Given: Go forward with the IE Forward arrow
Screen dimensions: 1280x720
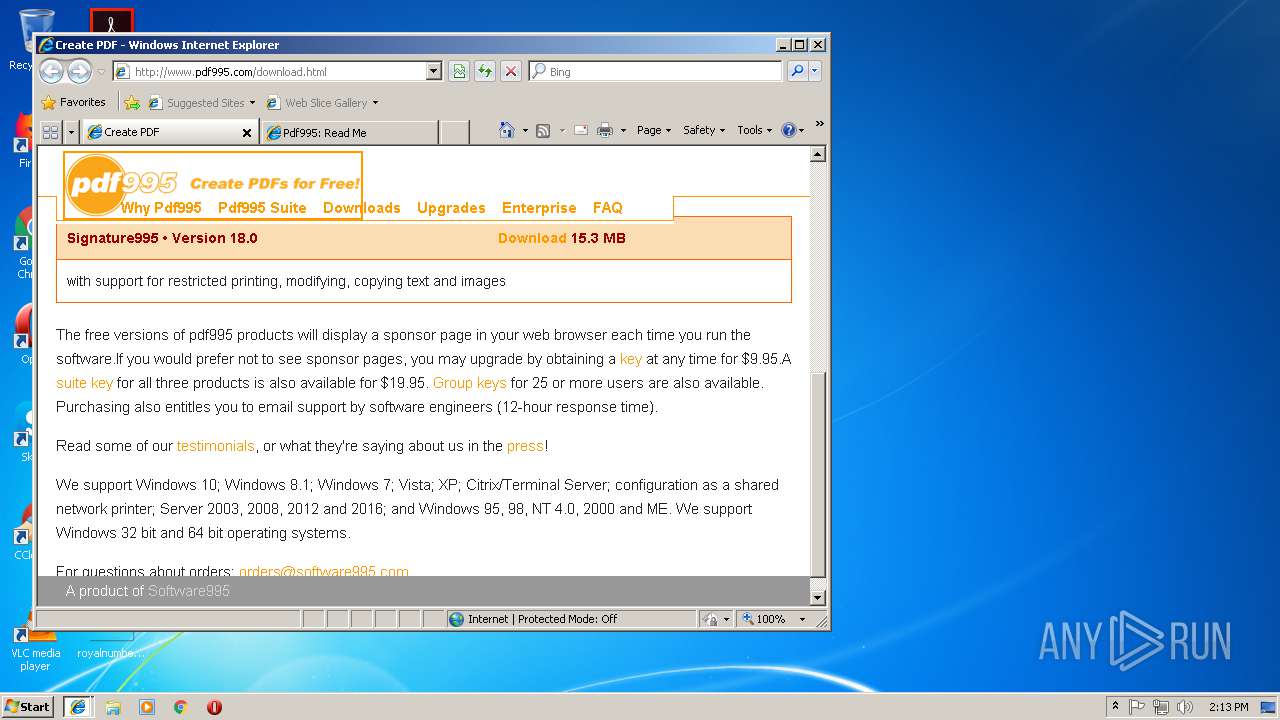Looking at the screenshot, I should tap(79, 71).
